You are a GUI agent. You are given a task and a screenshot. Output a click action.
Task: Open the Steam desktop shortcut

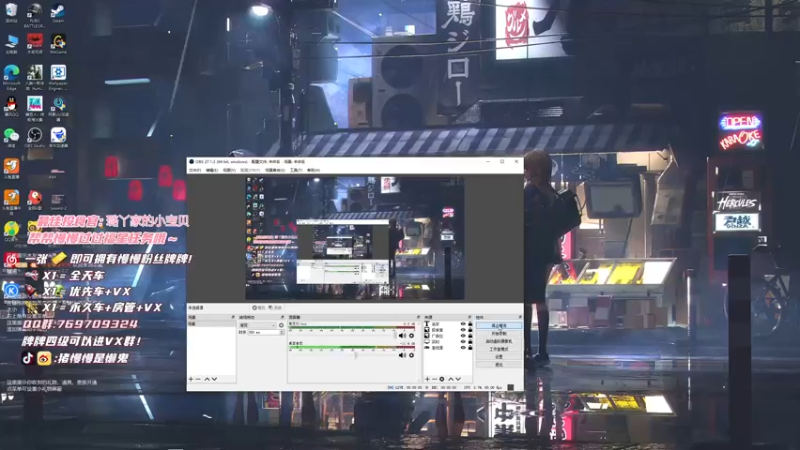click(x=58, y=12)
